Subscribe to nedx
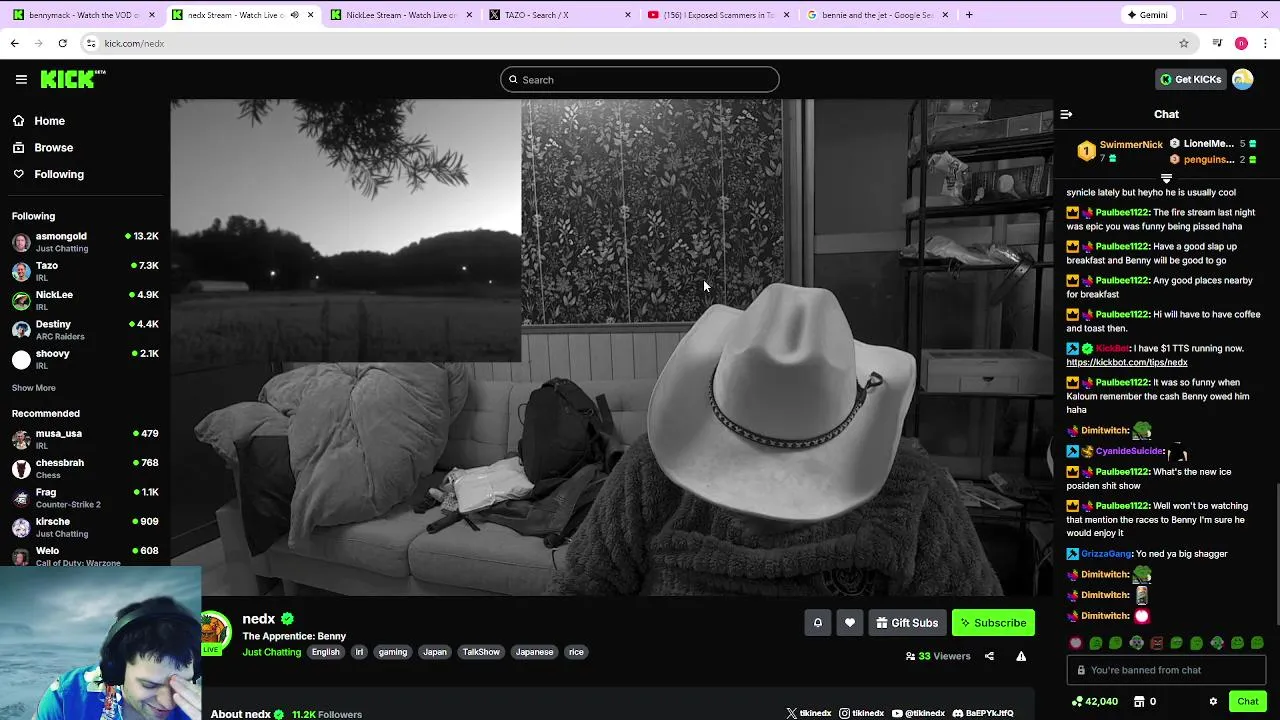 (993, 623)
